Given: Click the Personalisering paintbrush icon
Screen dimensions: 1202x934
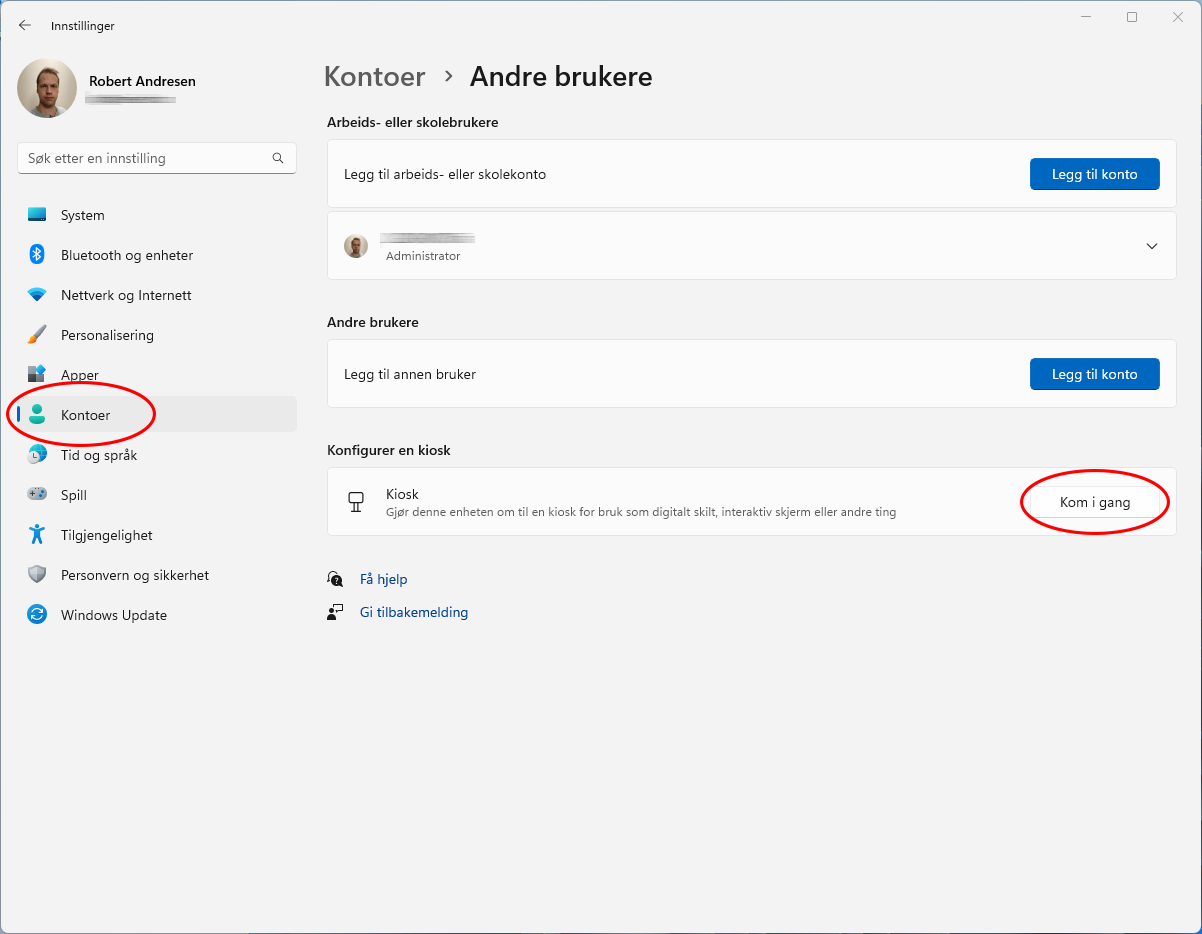Looking at the screenshot, I should point(37,335).
